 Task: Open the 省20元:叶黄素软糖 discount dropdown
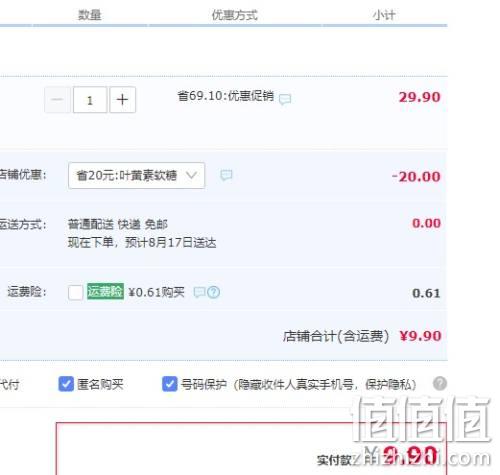pyautogui.click(x=136, y=175)
